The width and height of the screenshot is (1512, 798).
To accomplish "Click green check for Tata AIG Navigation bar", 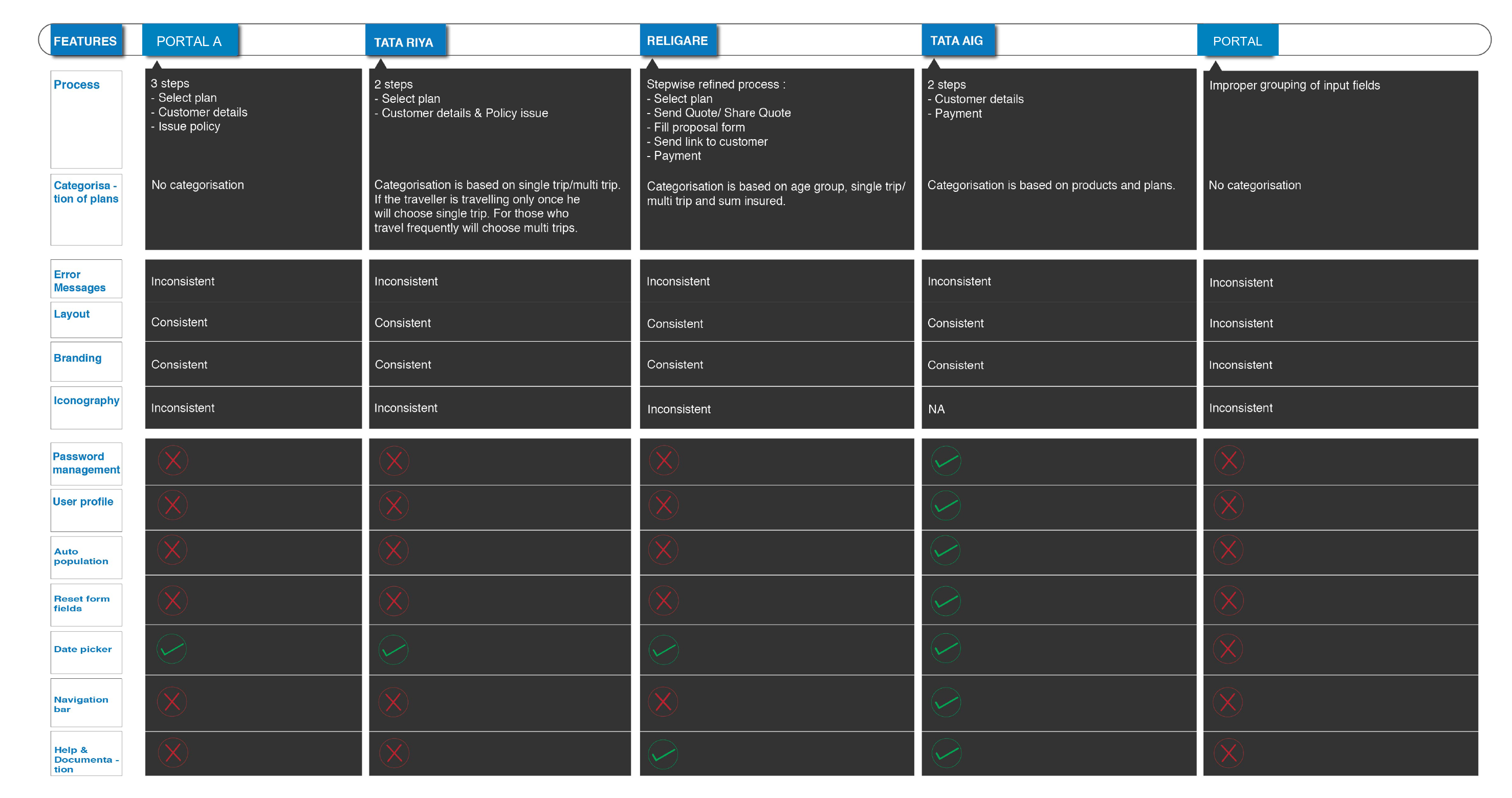I will [946, 702].
